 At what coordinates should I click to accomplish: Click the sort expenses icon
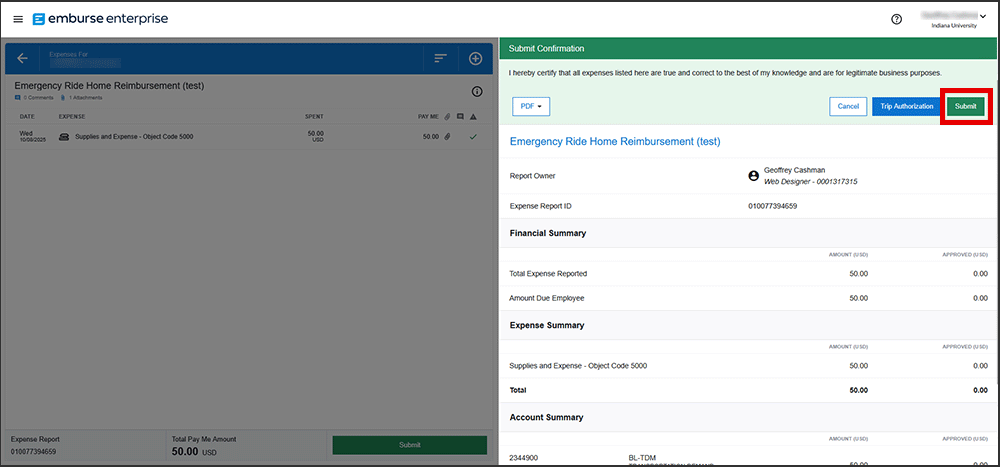tap(440, 58)
